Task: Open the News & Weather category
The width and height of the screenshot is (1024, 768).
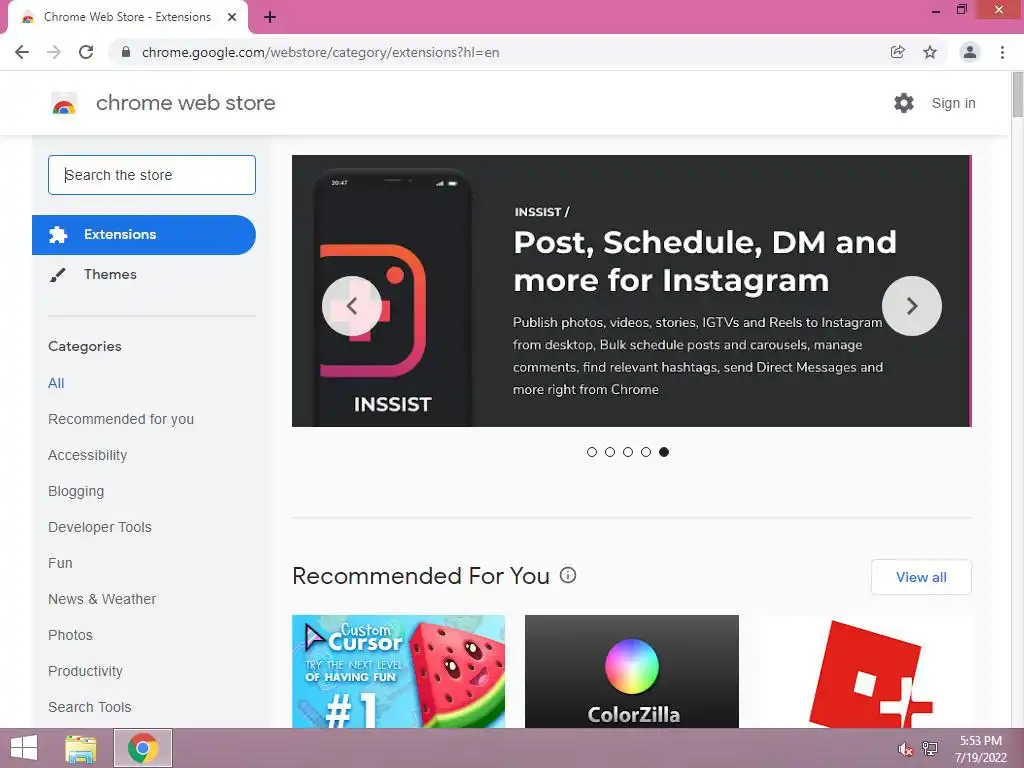Action: click(x=102, y=599)
